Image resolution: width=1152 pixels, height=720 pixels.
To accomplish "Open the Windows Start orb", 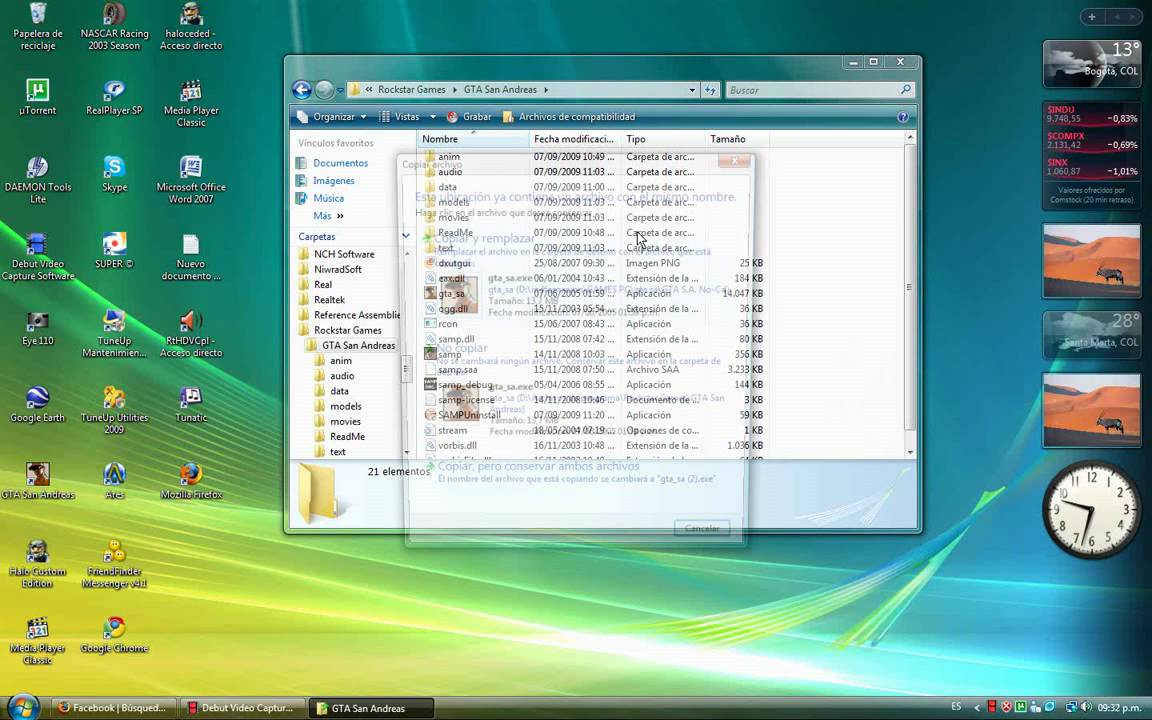I will 23,707.
